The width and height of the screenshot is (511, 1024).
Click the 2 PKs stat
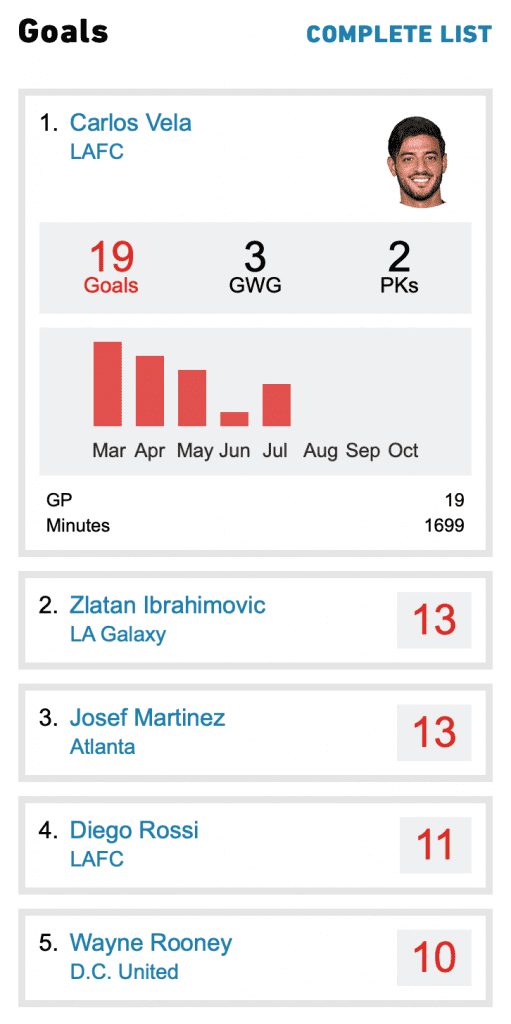tap(399, 267)
